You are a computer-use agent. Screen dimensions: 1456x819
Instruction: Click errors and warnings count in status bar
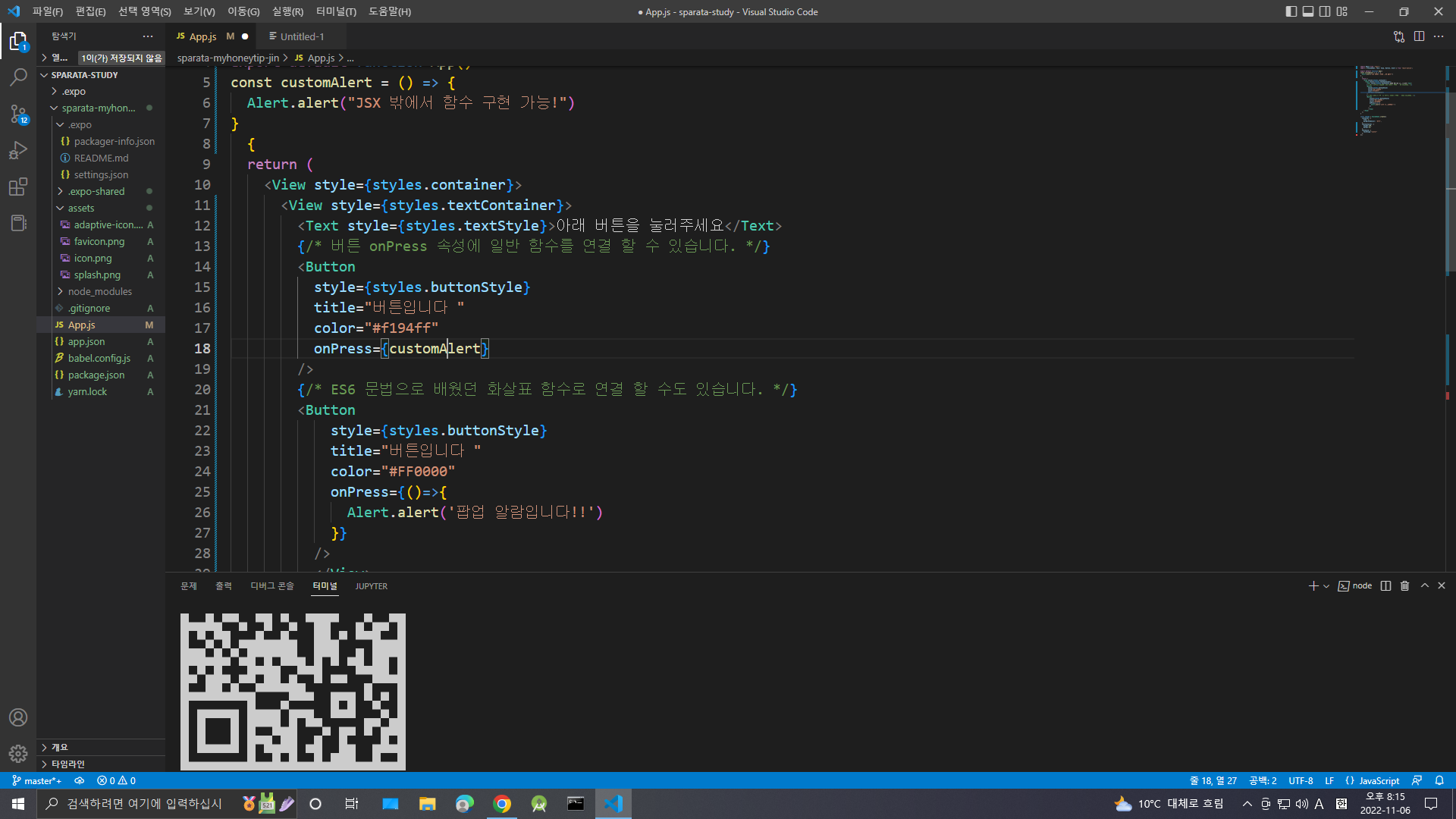[x=116, y=780]
